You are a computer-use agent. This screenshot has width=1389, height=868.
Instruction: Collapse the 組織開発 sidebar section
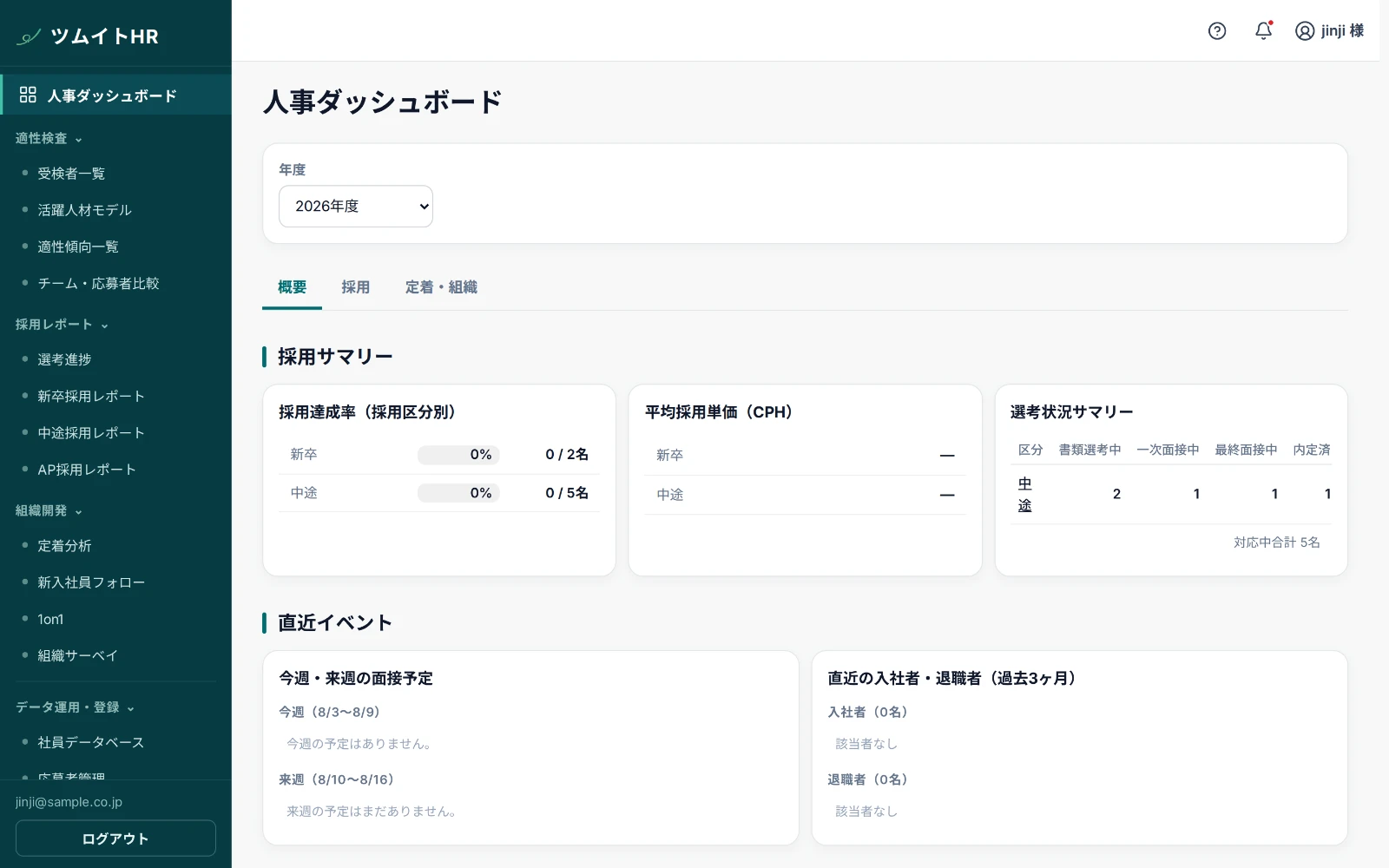coord(49,511)
